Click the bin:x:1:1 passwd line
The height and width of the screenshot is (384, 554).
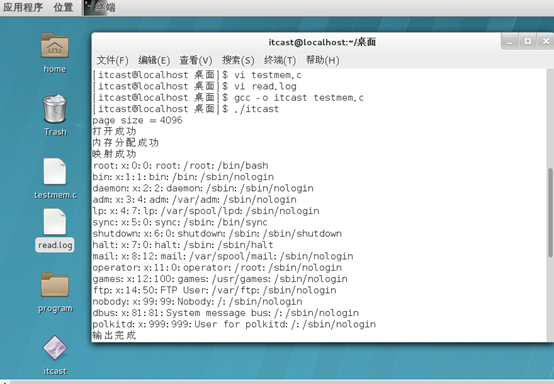click(x=183, y=177)
